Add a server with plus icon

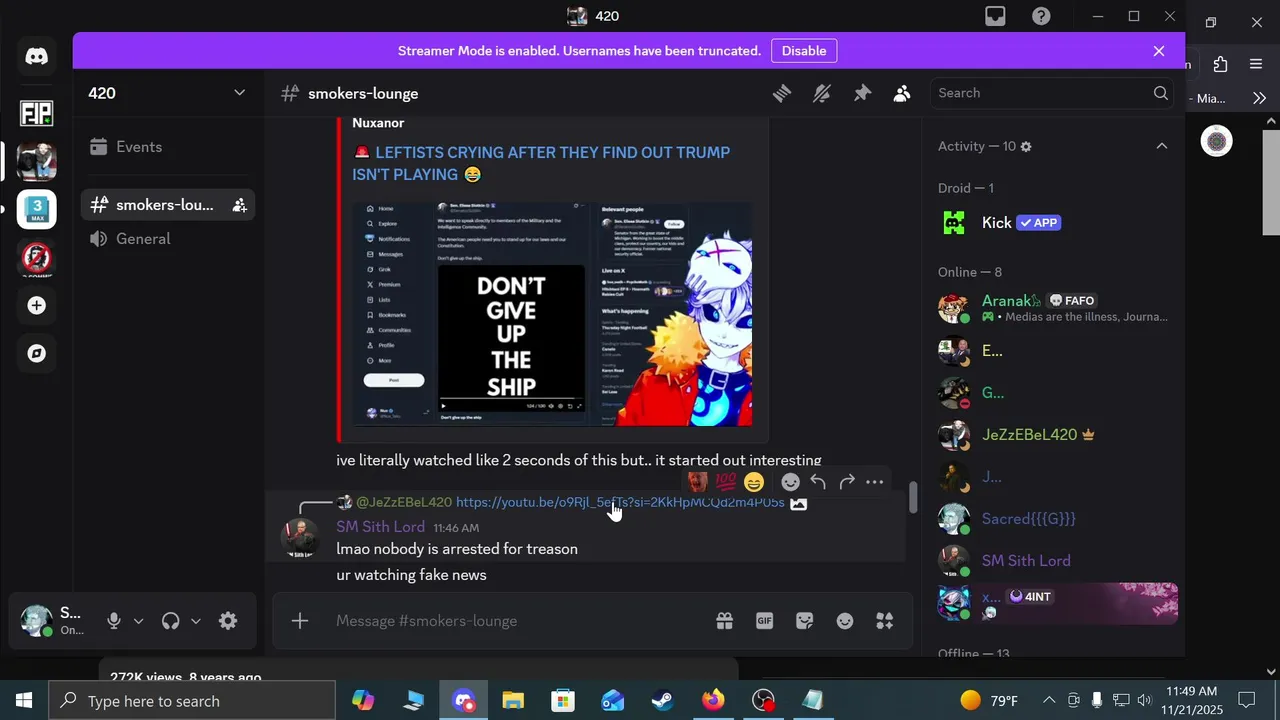tap(37, 305)
